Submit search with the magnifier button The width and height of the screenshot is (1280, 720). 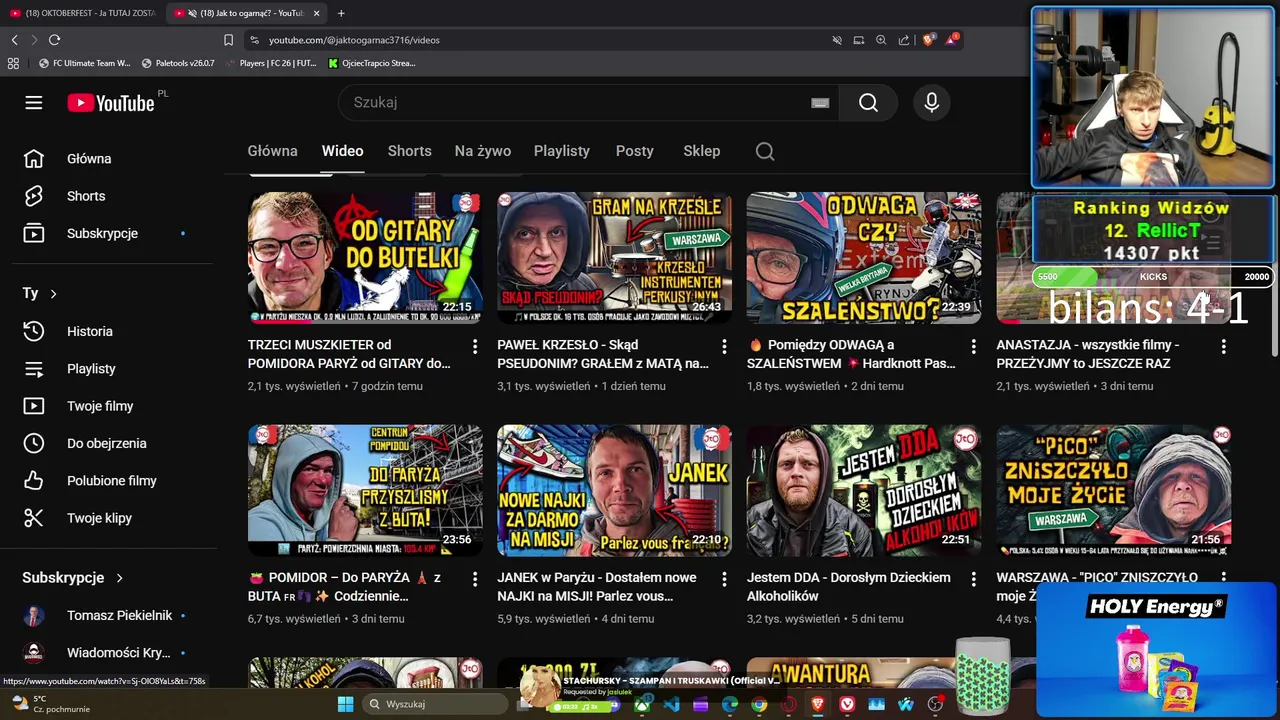(868, 103)
